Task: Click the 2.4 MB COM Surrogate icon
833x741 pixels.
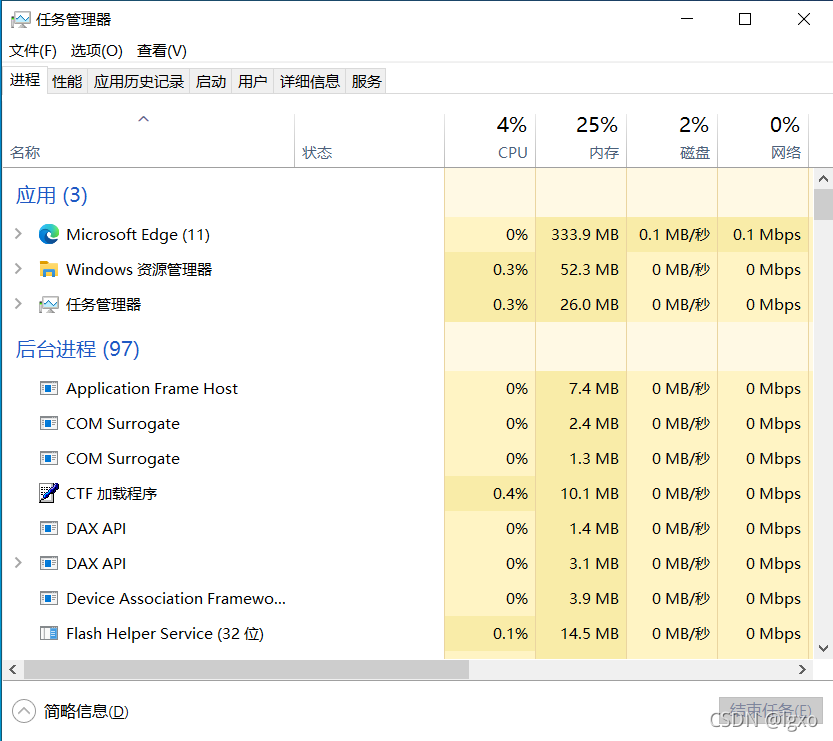Action: 49,423
